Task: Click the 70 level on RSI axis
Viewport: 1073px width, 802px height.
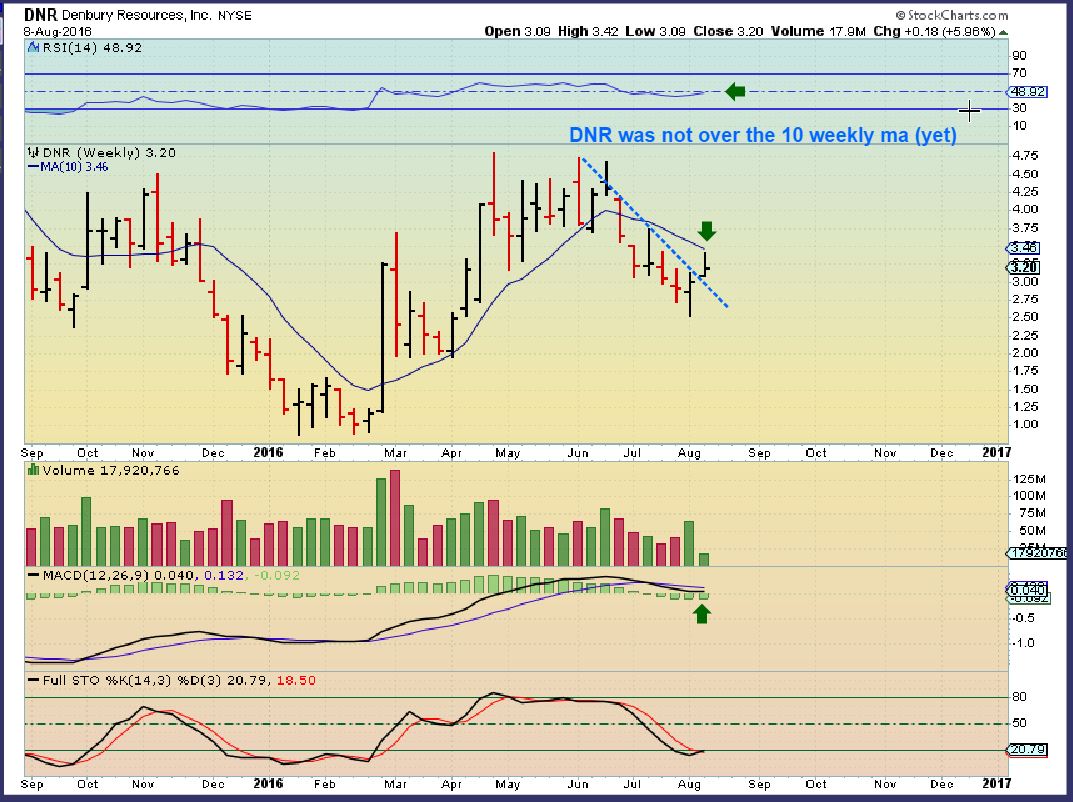Action: click(x=1019, y=73)
